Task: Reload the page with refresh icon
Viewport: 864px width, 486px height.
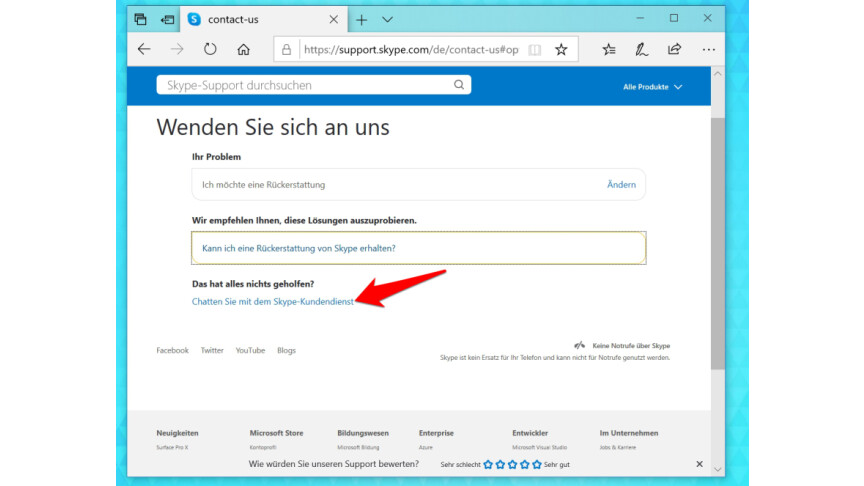Action: 210,49
